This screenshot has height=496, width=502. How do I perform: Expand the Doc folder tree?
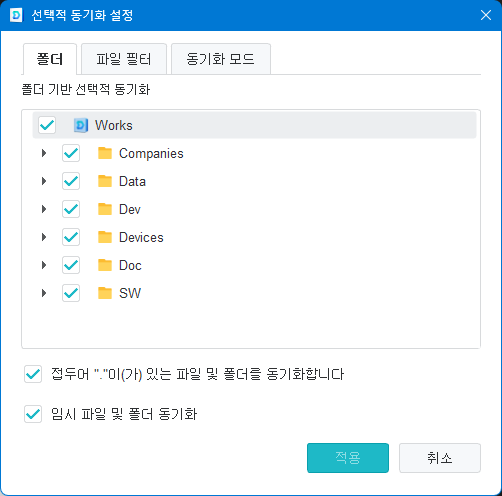(x=44, y=265)
